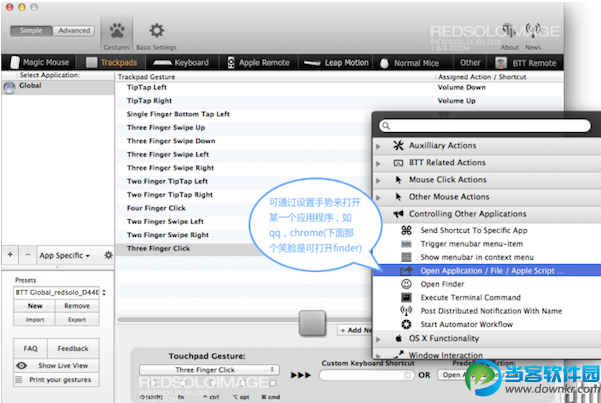This screenshot has width=601, height=403.
Task: Choose Send Shortcut To Specific App
Action: click(x=487, y=230)
